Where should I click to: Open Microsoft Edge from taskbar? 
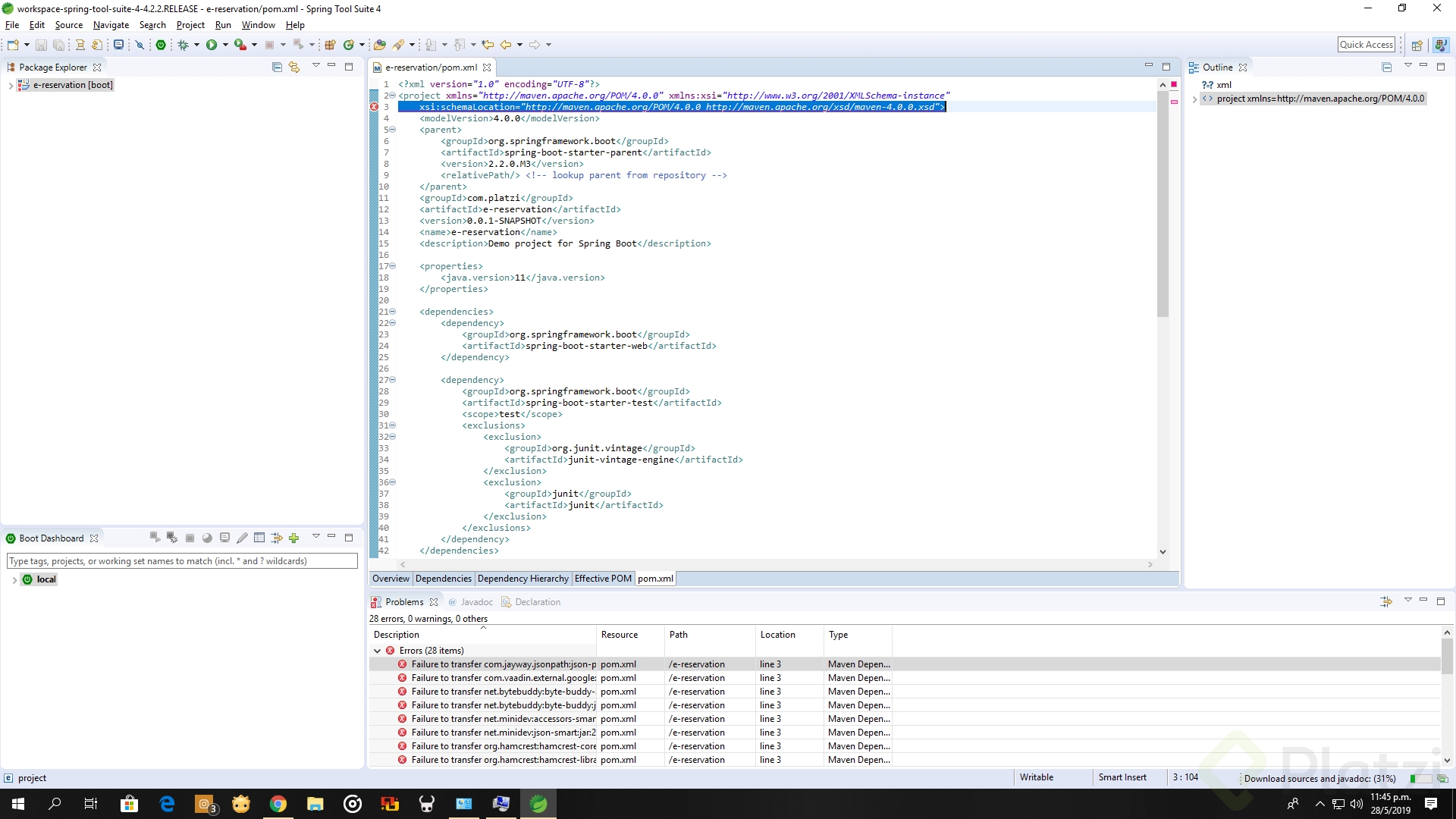click(168, 804)
